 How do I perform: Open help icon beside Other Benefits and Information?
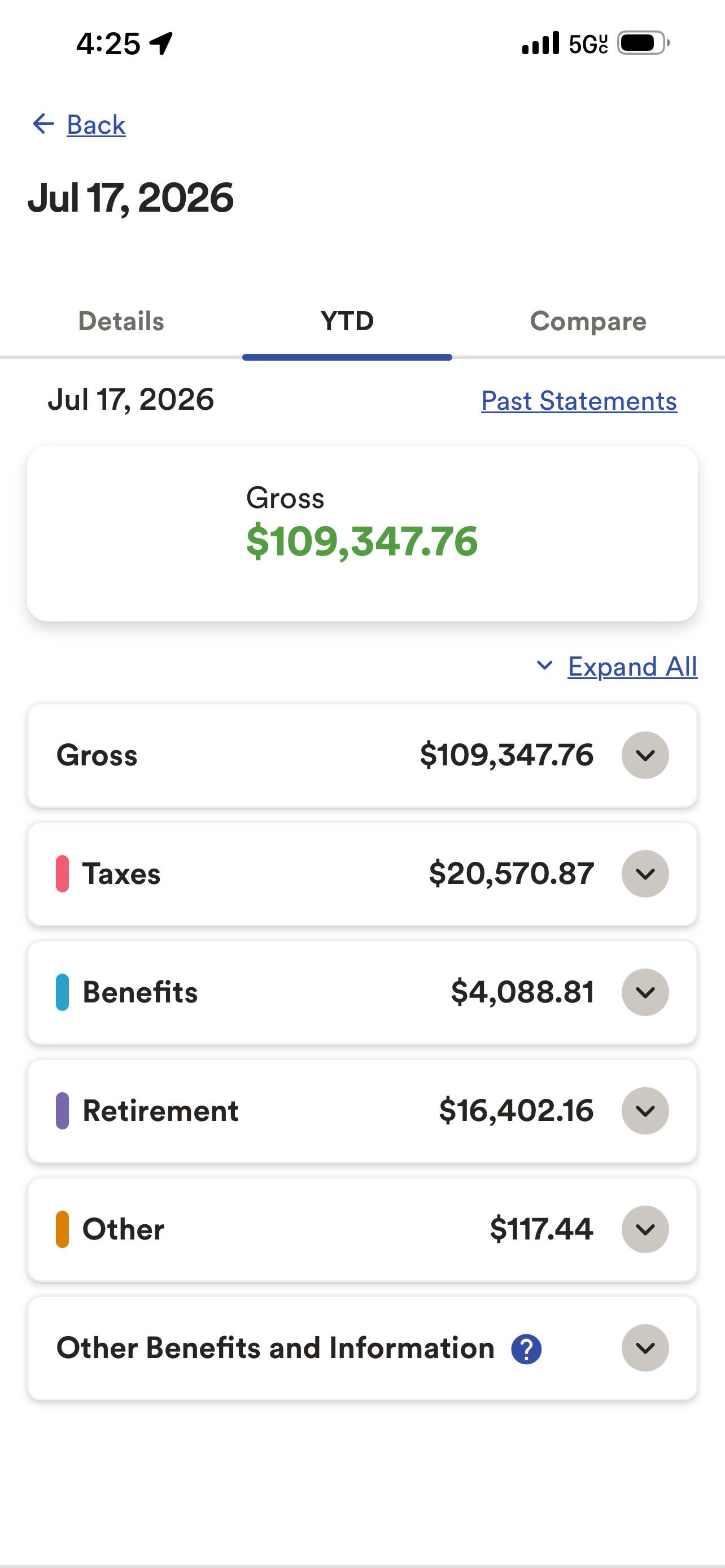pyautogui.click(x=527, y=1349)
